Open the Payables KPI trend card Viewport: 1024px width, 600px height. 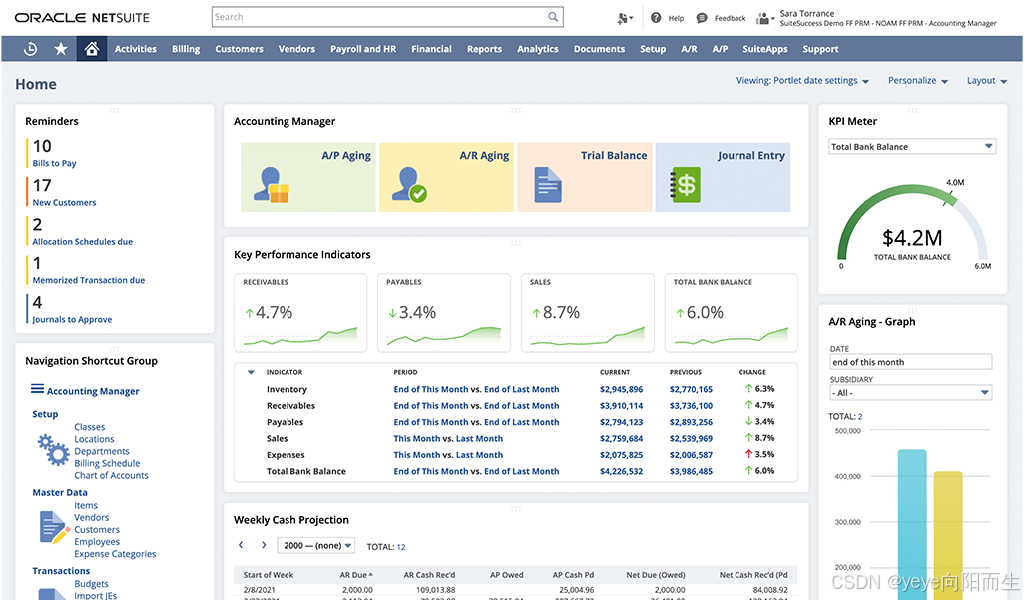(x=443, y=313)
